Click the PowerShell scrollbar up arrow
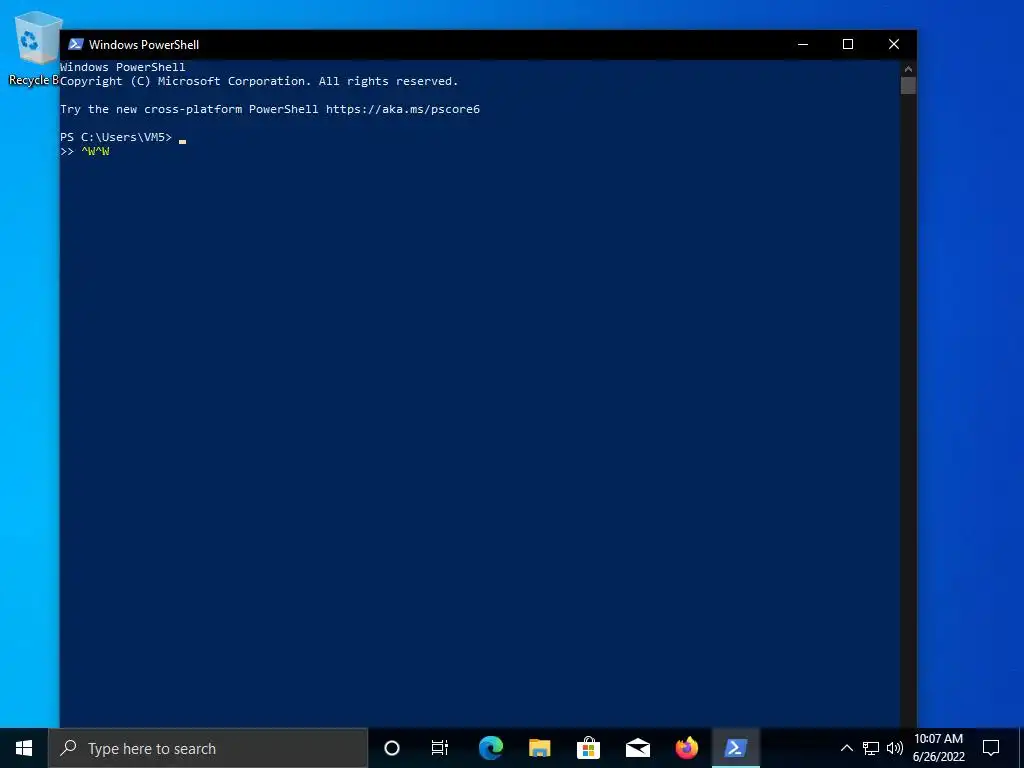The width and height of the screenshot is (1024, 768). [908, 68]
